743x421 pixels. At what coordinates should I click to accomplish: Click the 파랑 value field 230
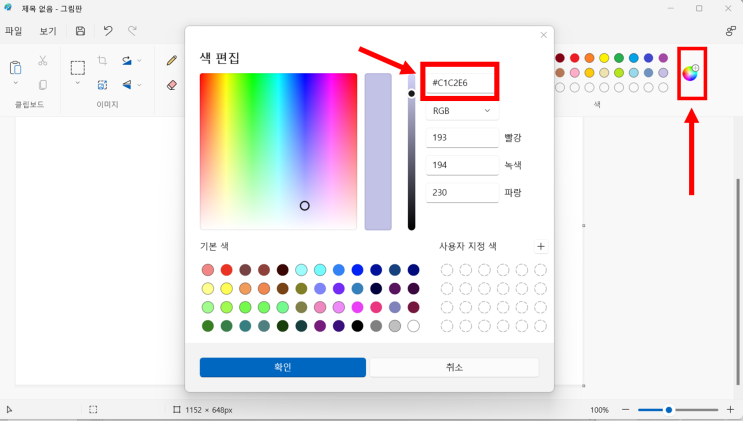pyautogui.click(x=462, y=192)
